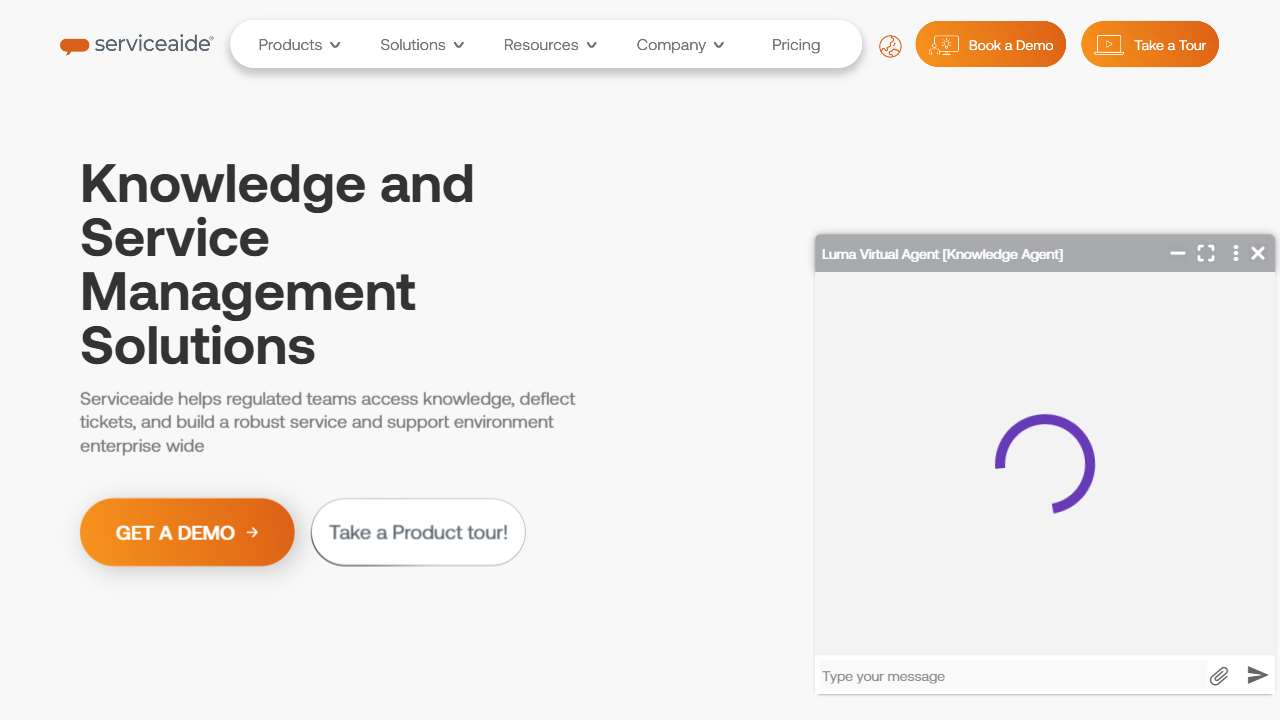Go to the Pricing page
The width and height of the screenshot is (1280, 720).
(x=796, y=45)
